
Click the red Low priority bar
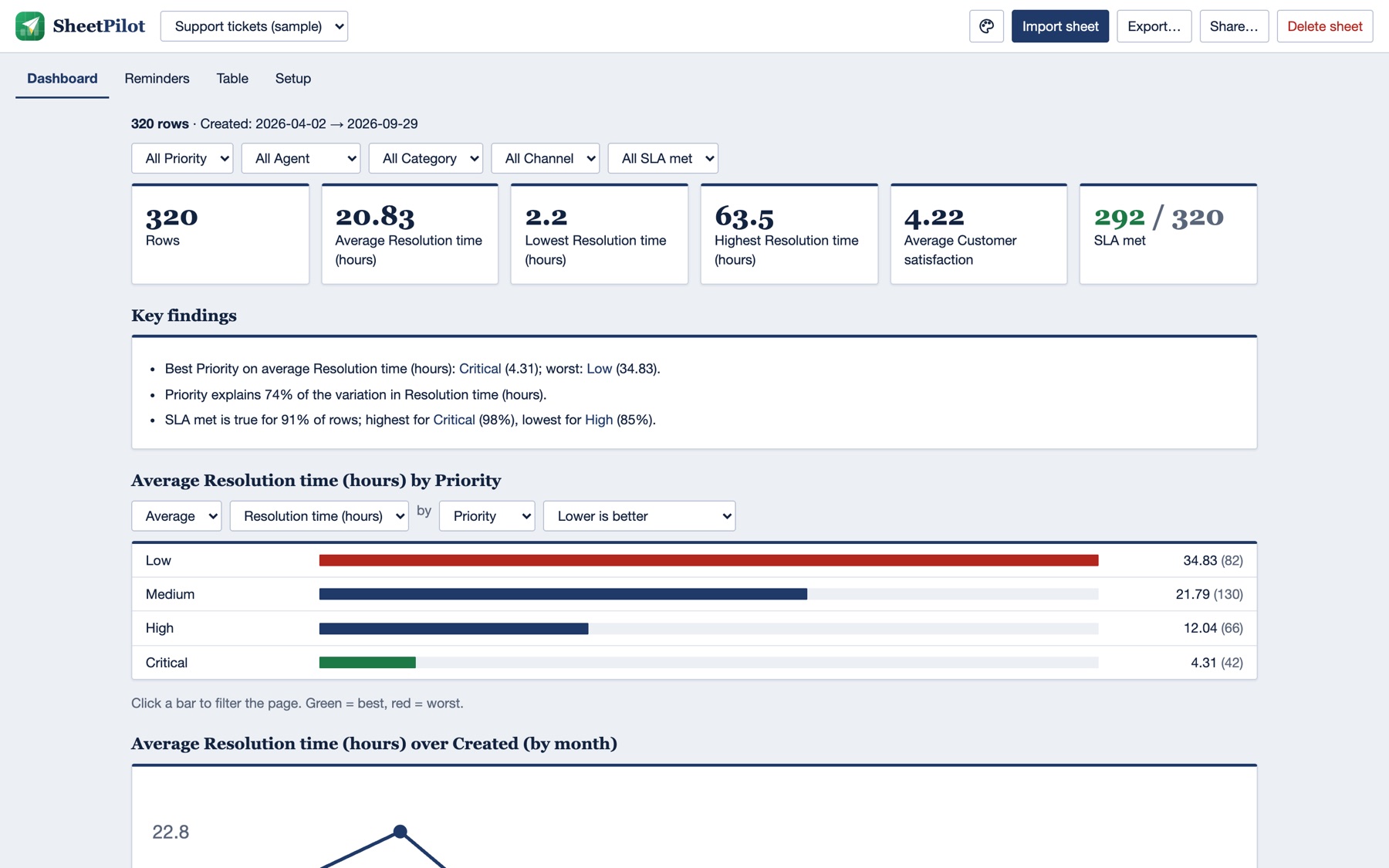(x=708, y=560)
